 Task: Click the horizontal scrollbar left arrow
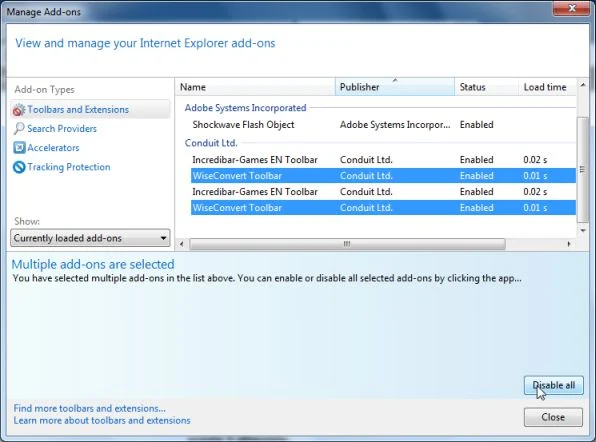click(x=181, y=244)
